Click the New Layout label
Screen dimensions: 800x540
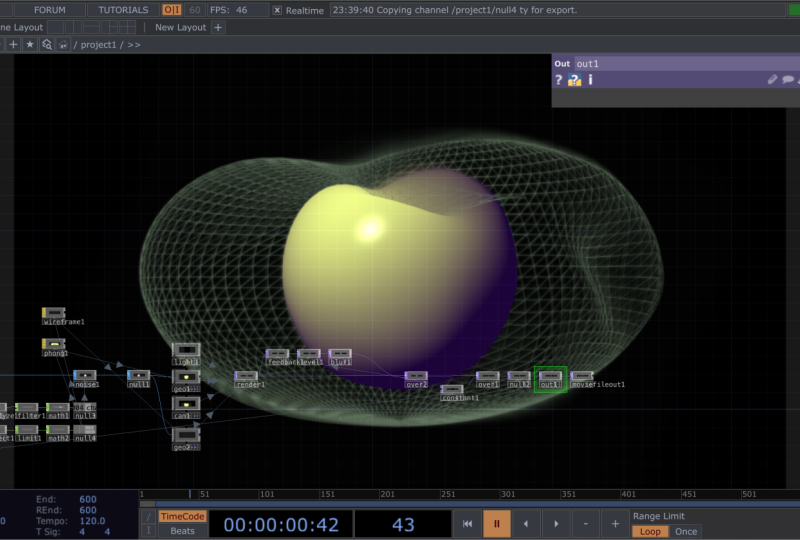pyautogui.click(x=180, y=28)
